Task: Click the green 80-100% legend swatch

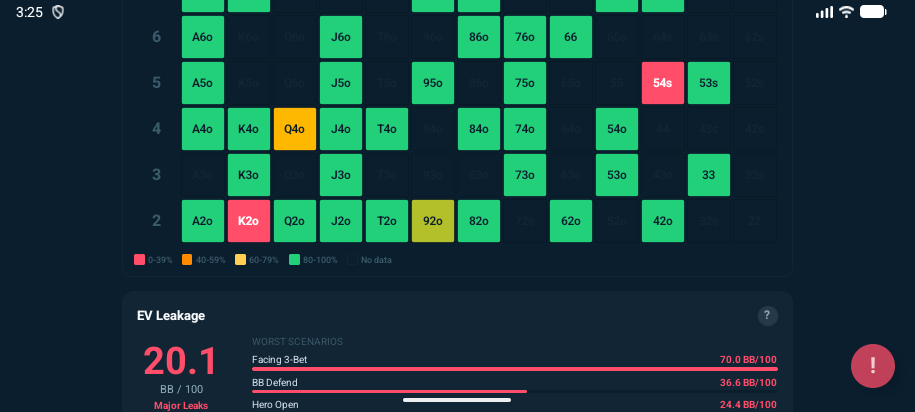Action: (x=294, y=260)
